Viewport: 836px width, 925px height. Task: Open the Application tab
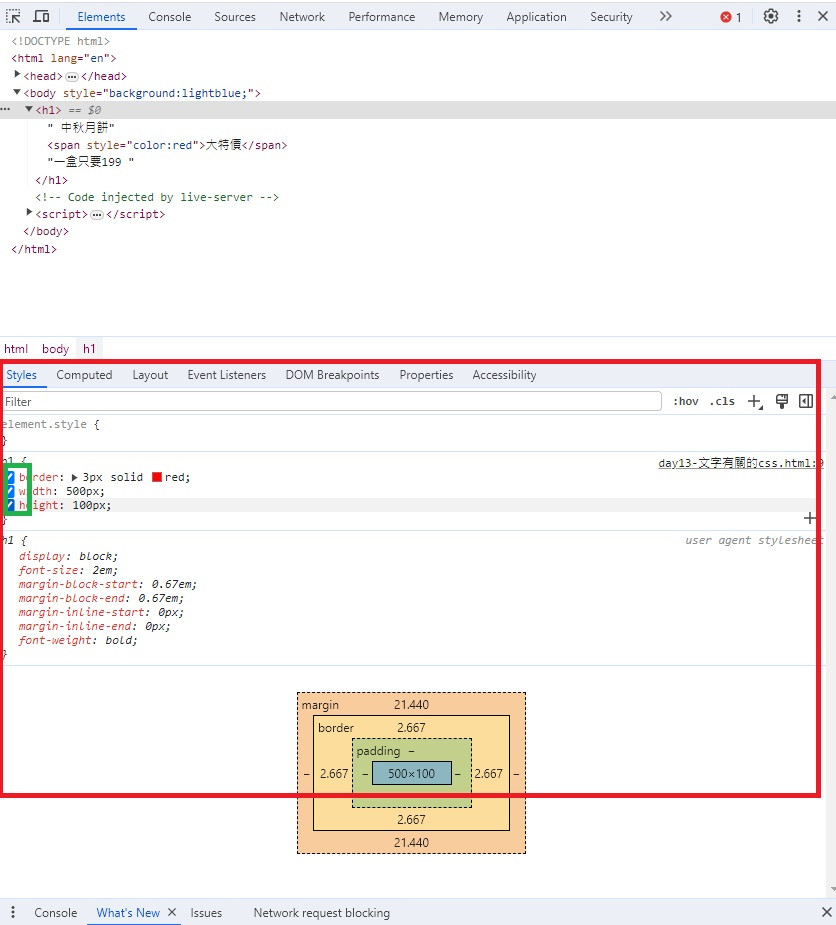pyautogui.click(x=536, y=17)
